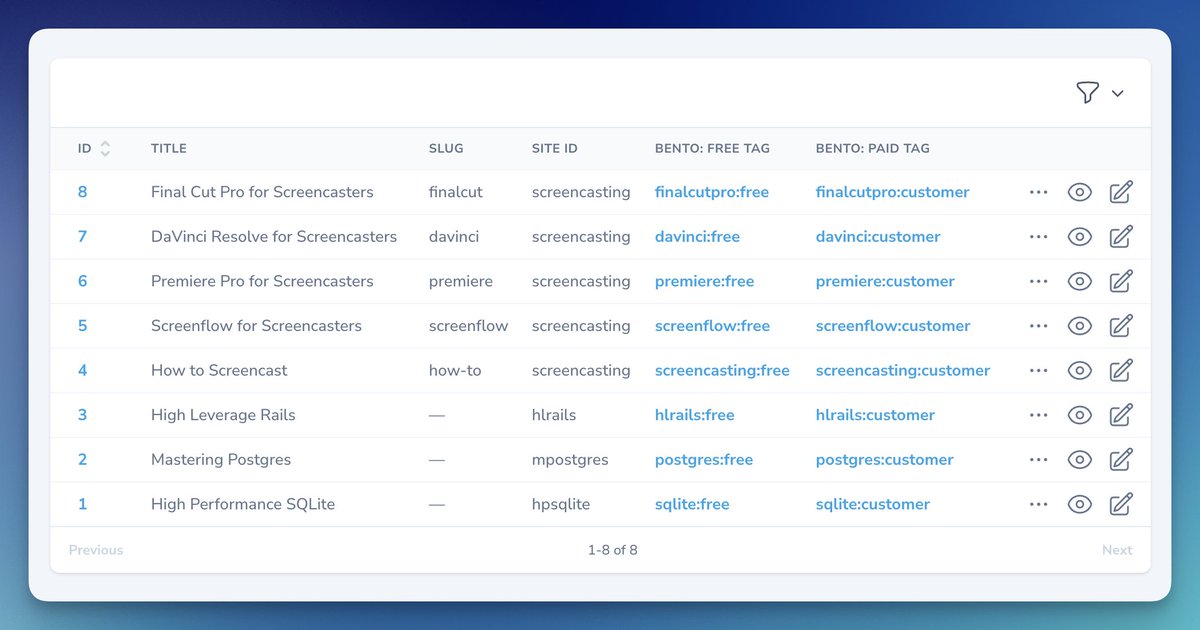Screen dimensions: 1200x630
Task: Select the mpostgres site ID cell
Action: (570, 460)
